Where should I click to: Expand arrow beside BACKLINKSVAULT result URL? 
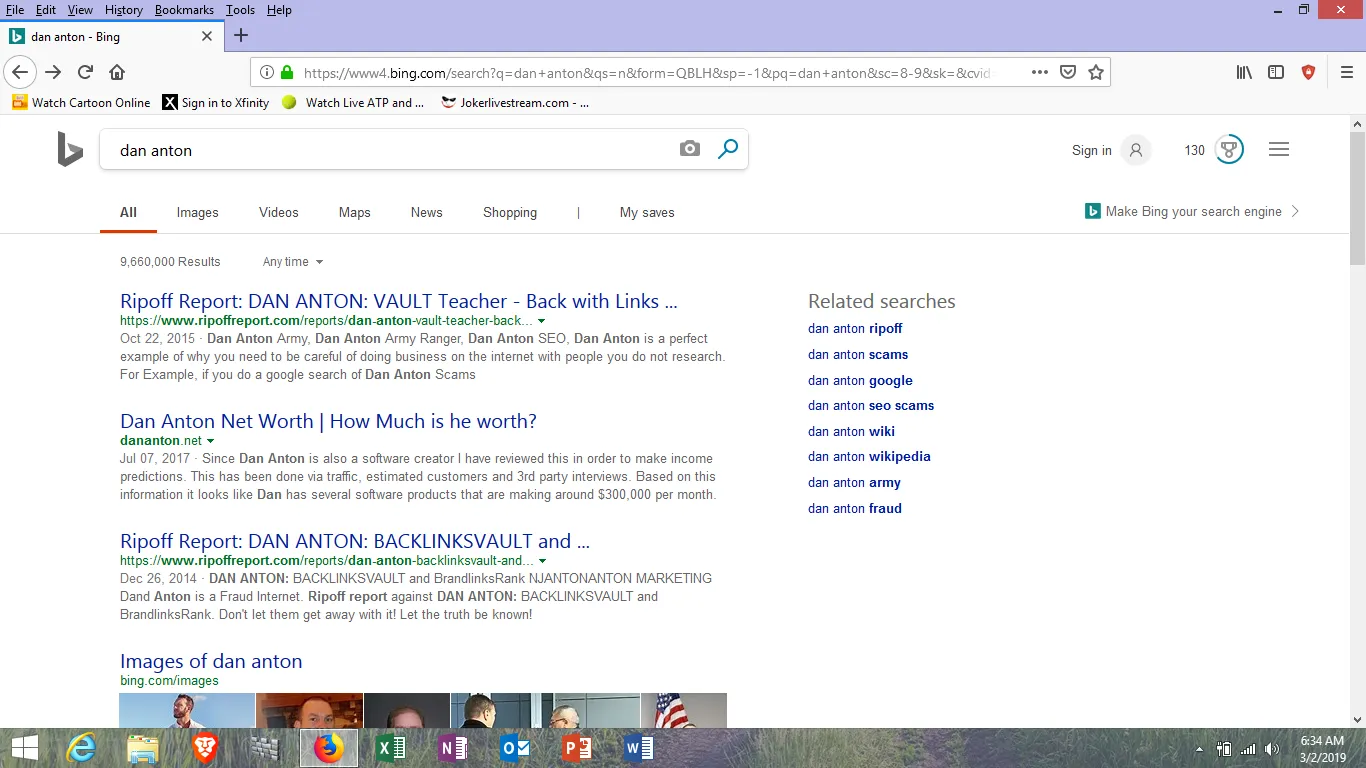(x=542, y=561)
